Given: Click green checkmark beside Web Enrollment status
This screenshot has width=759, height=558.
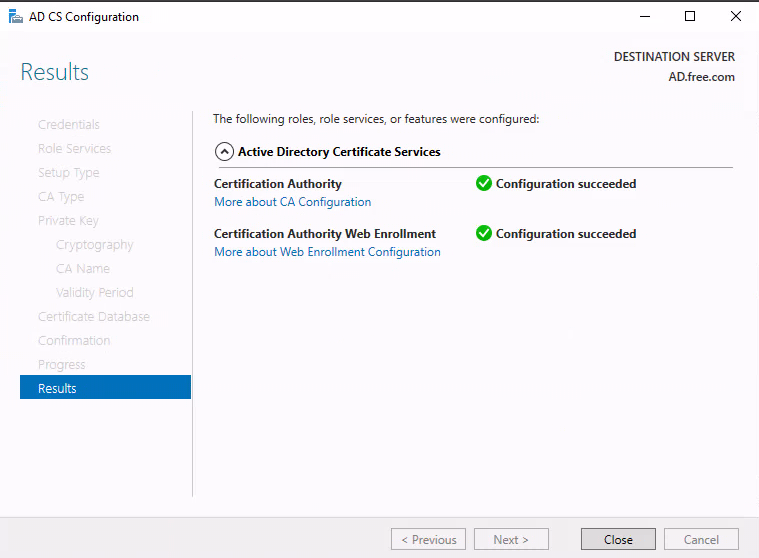Looking at the screenshot, I should click(484, 233).
